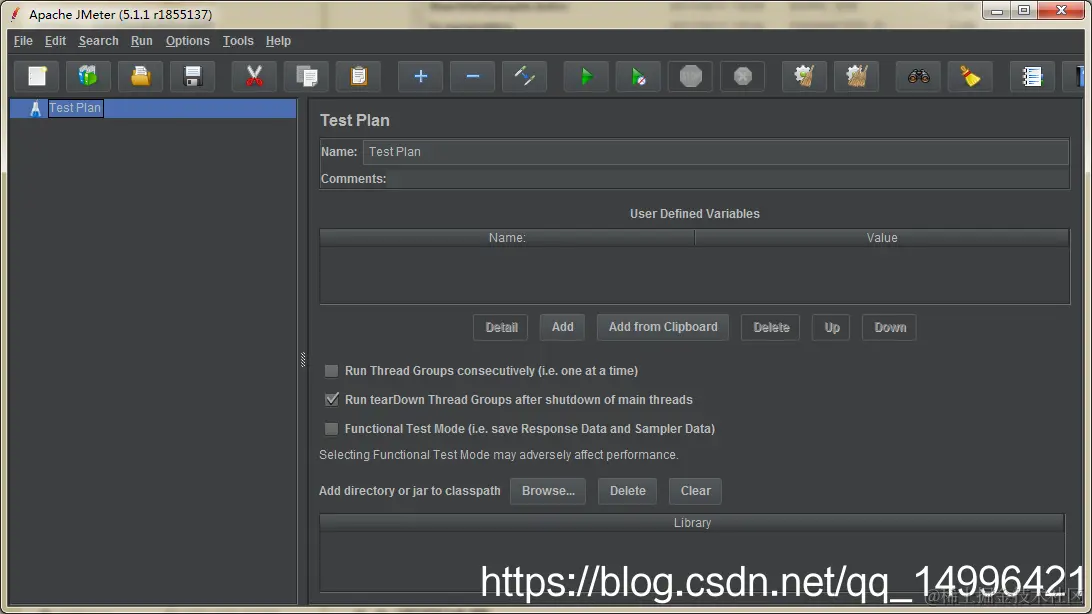1092x614 pixels.
Task: Click the Reset Search broom icon
Action: pyautogui.click(x=970, y=76)
